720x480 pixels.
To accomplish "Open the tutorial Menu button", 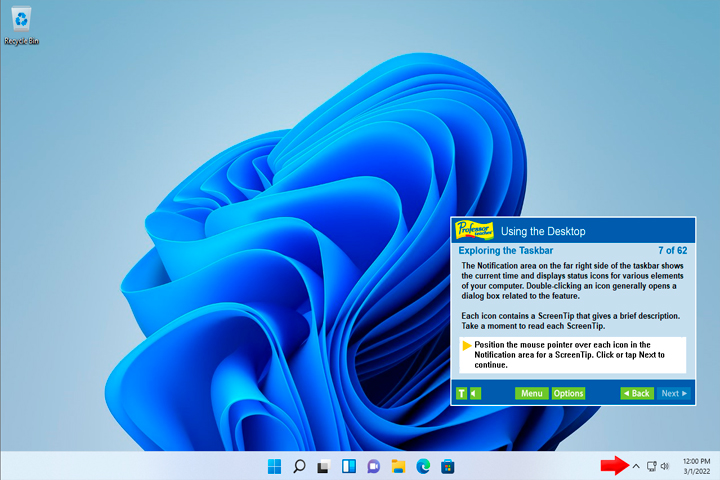I will pyautogui.click(x=531, y=393).
